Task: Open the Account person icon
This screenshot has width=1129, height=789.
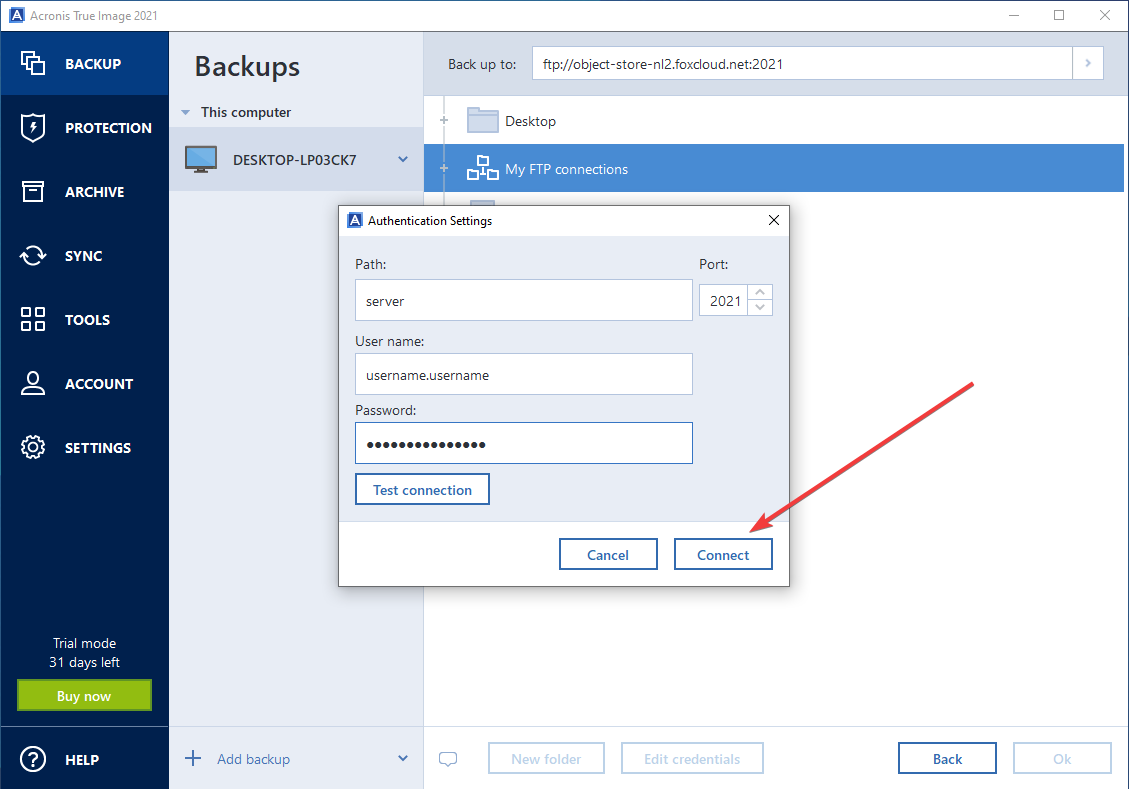Action: point(33,384)
